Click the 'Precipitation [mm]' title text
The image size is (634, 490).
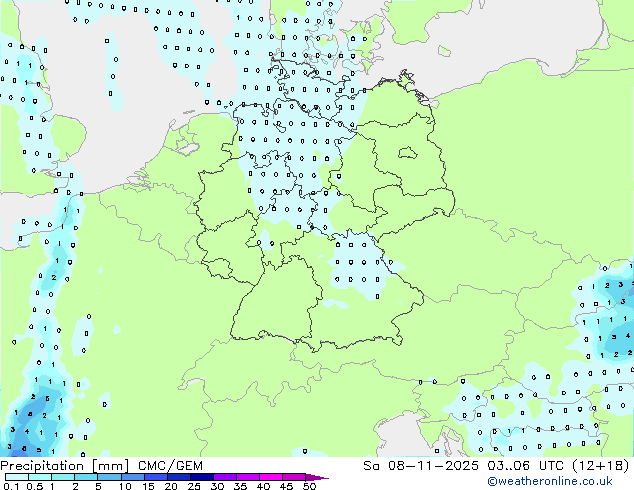pyautogui.click(x=65, y=466)
